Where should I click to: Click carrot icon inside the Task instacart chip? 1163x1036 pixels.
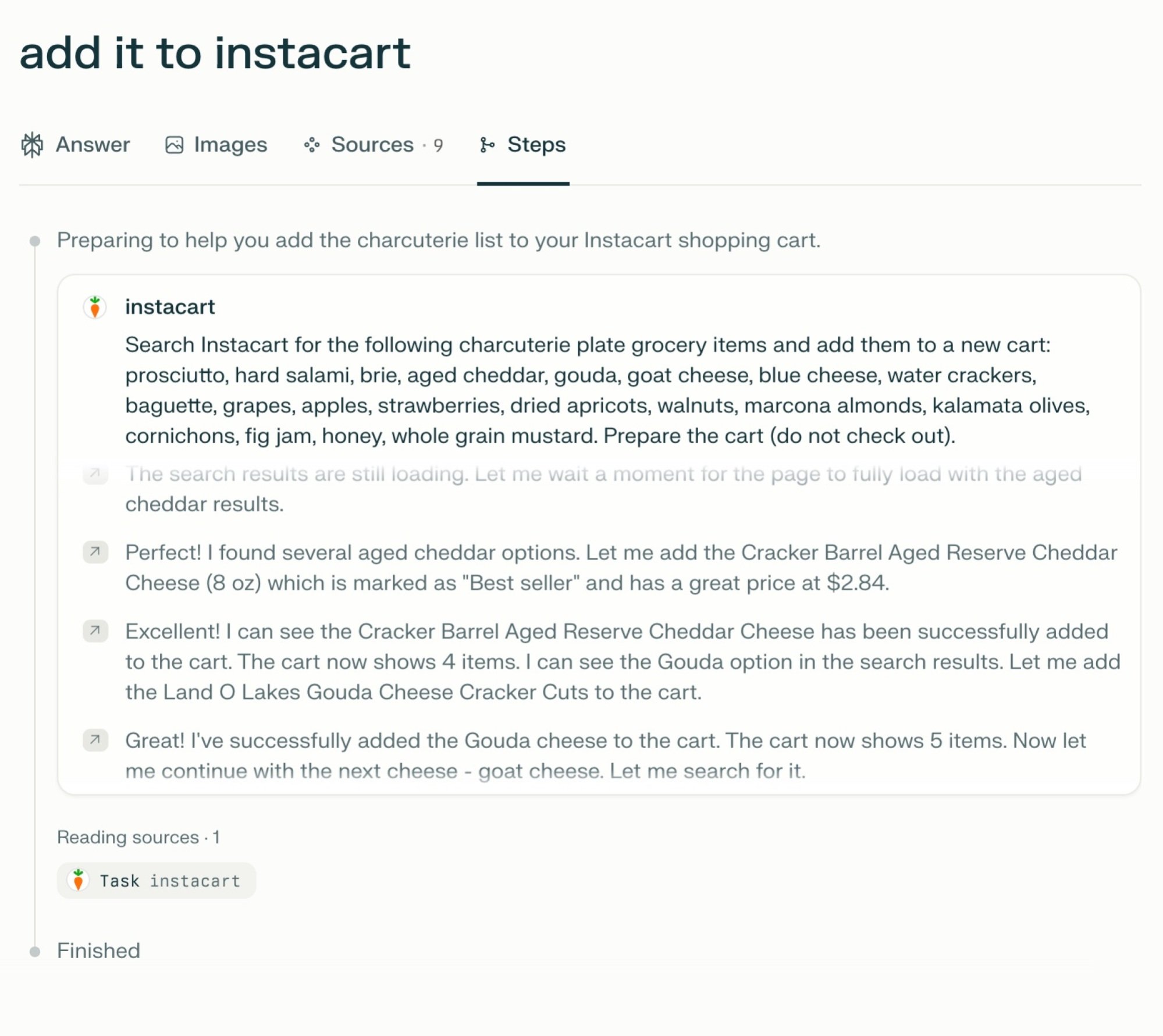[x=79, y=880]
